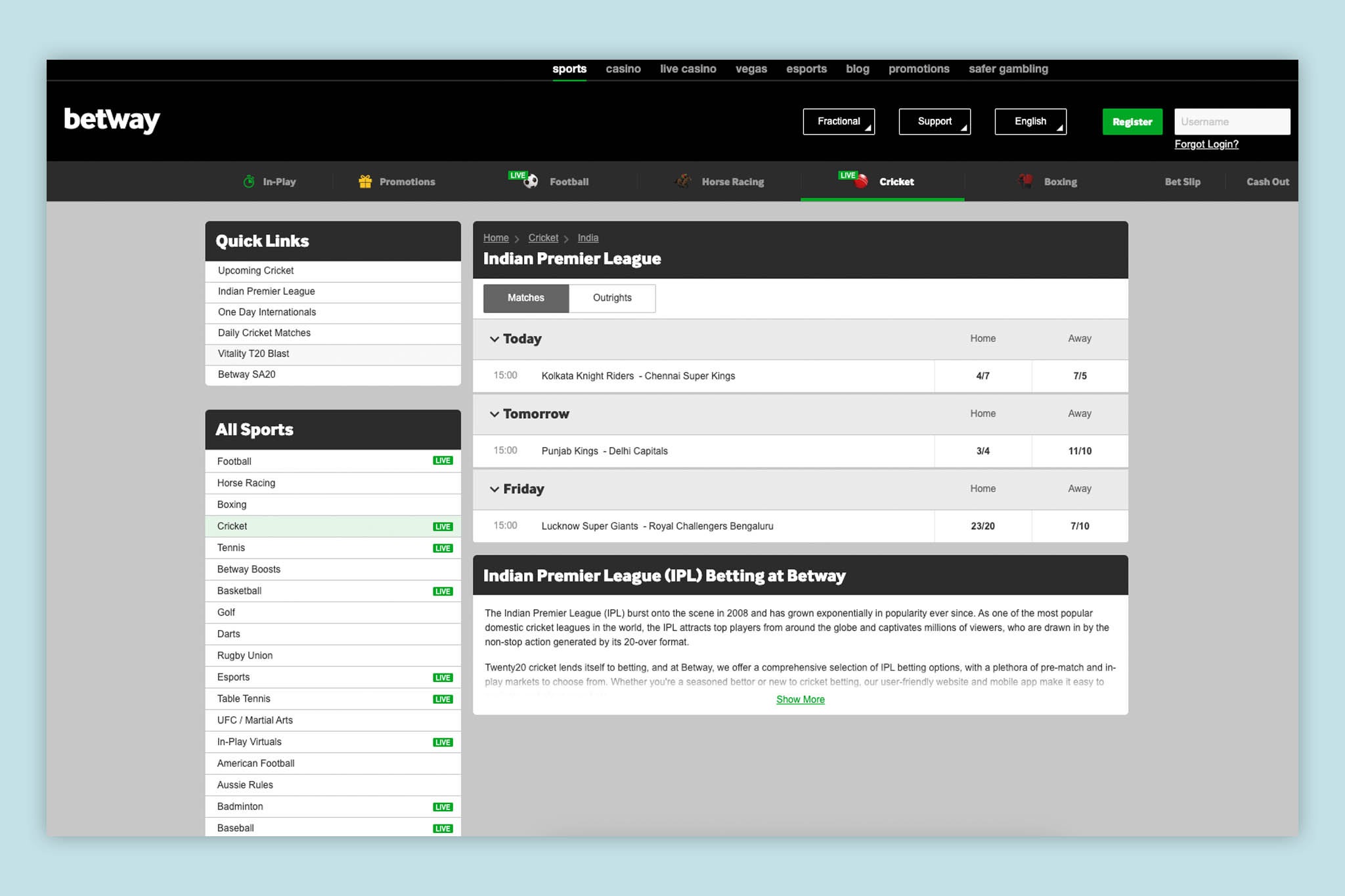Image resolution: width=1345 pixels, height=896 pixels.
Task: Open the Forgot Login link
Action: (1206, 144)
